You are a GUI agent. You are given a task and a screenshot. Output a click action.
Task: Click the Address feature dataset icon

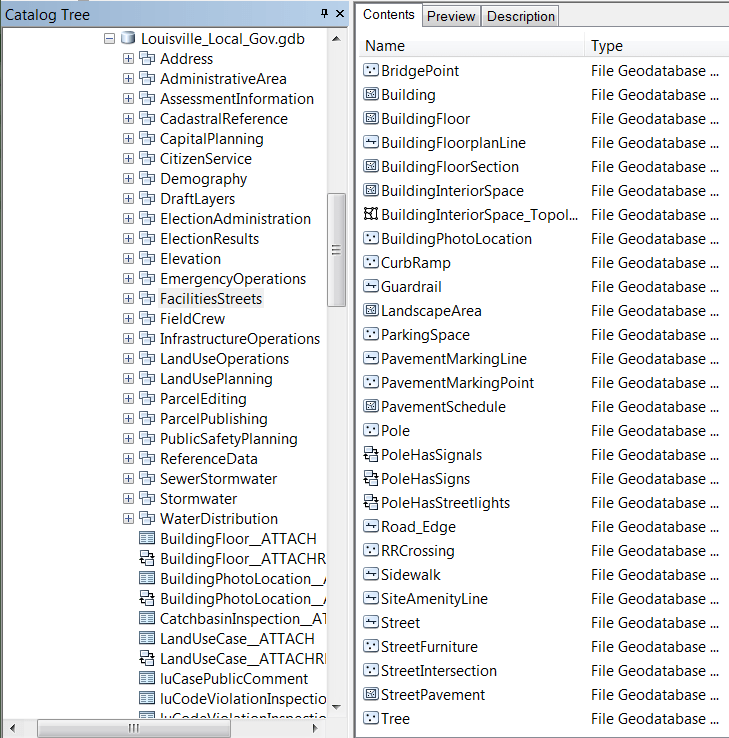tap(147, 58)
